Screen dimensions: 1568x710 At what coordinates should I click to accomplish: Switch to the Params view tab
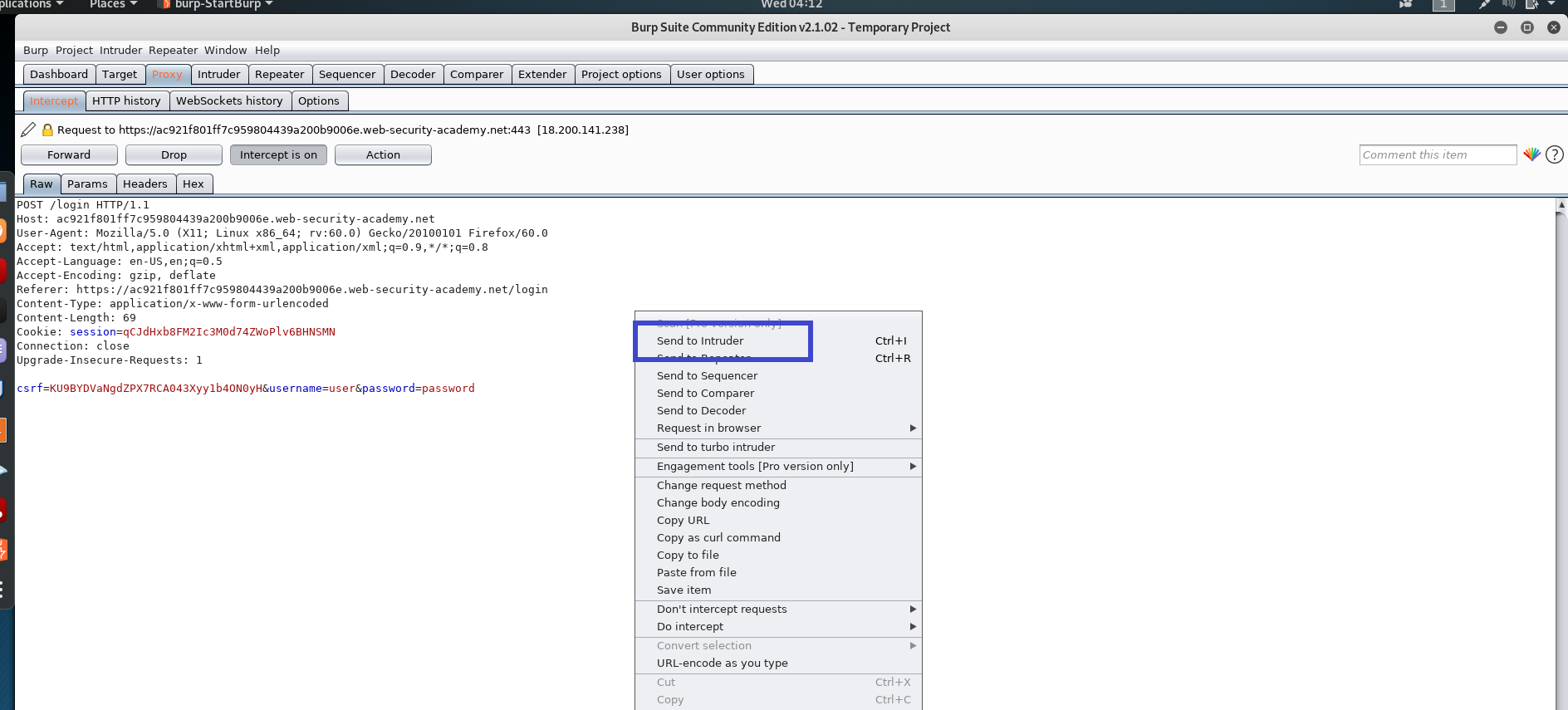87,184
